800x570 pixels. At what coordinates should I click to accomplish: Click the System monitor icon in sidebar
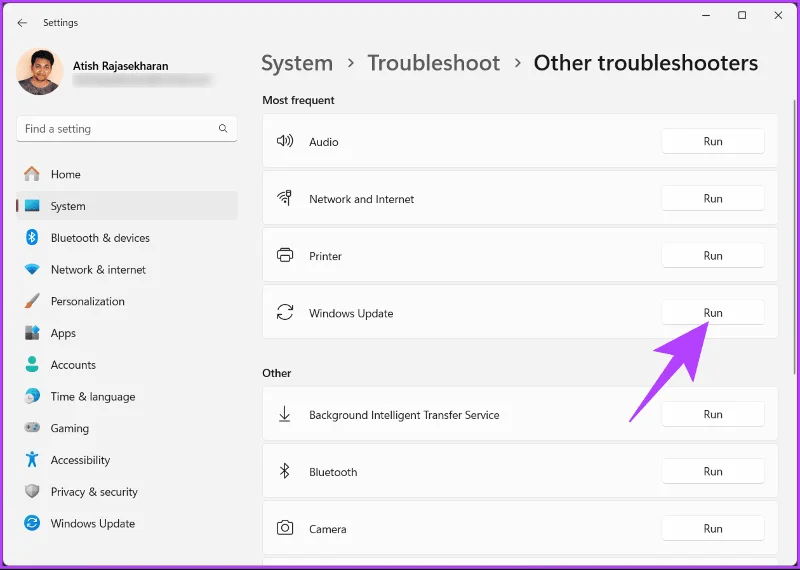[x=32, y=206]
